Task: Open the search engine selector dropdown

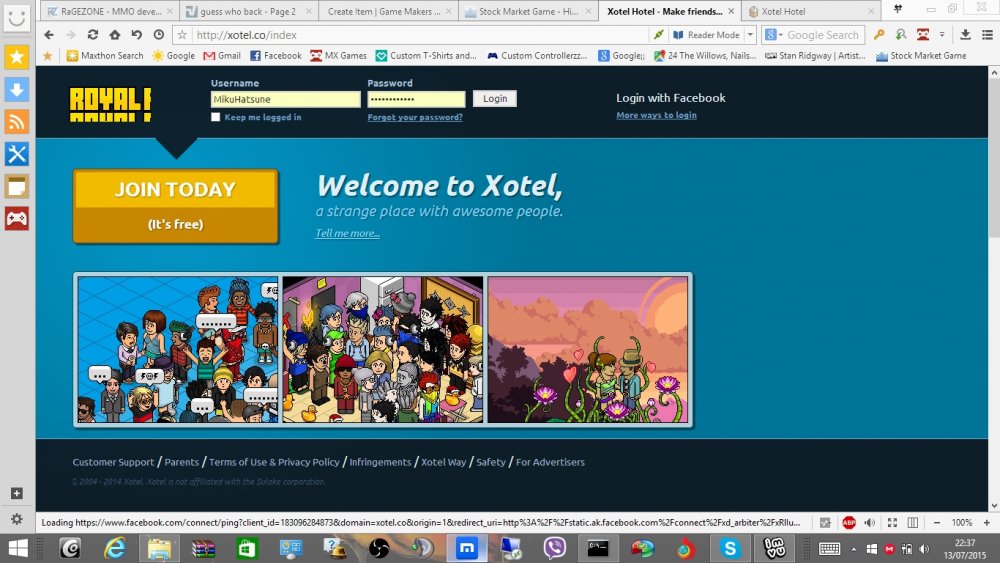Action: pyautogui.click(x=774, y=35)
